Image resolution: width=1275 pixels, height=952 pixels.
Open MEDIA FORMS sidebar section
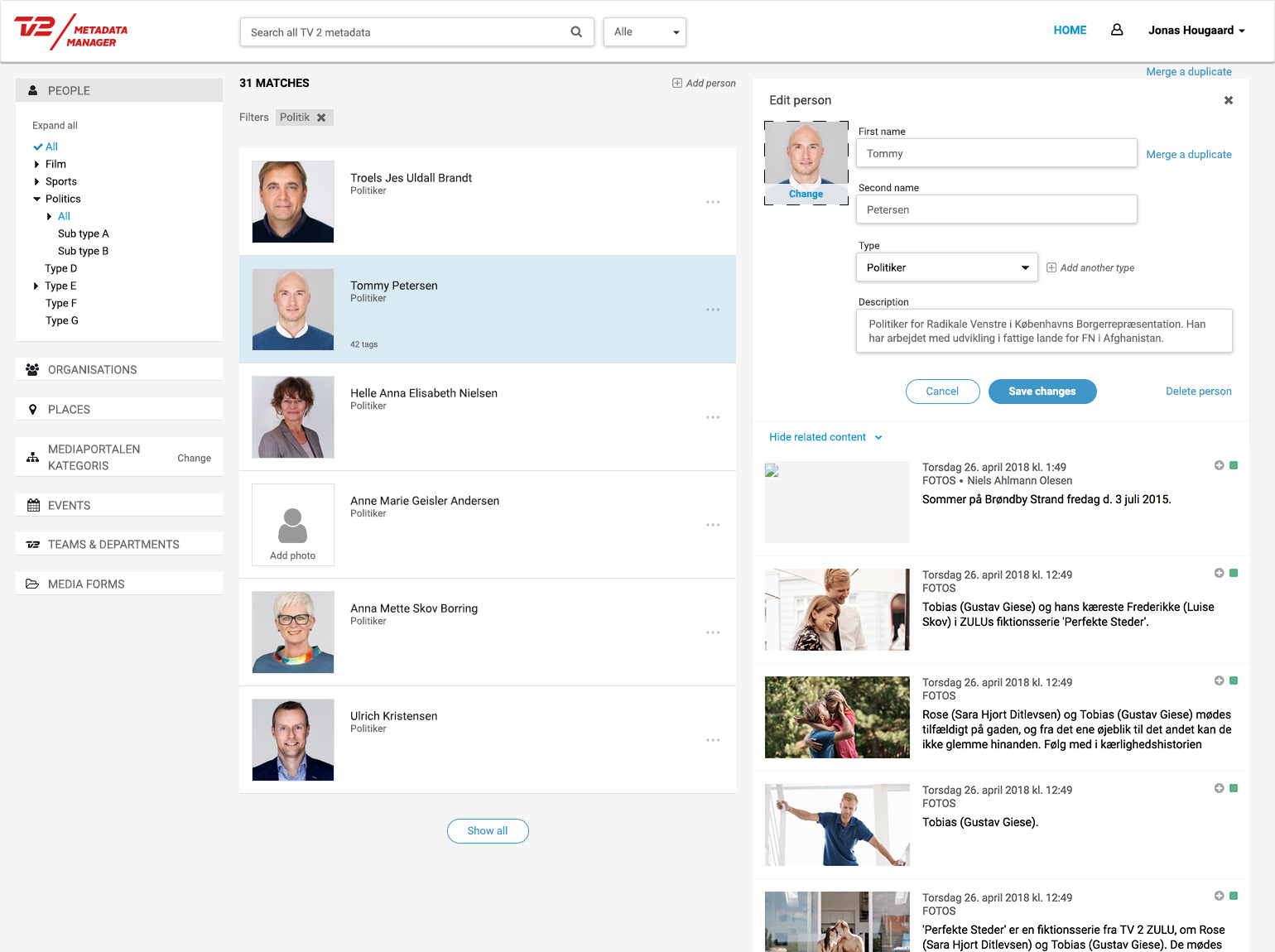click(x=119, y=584)
